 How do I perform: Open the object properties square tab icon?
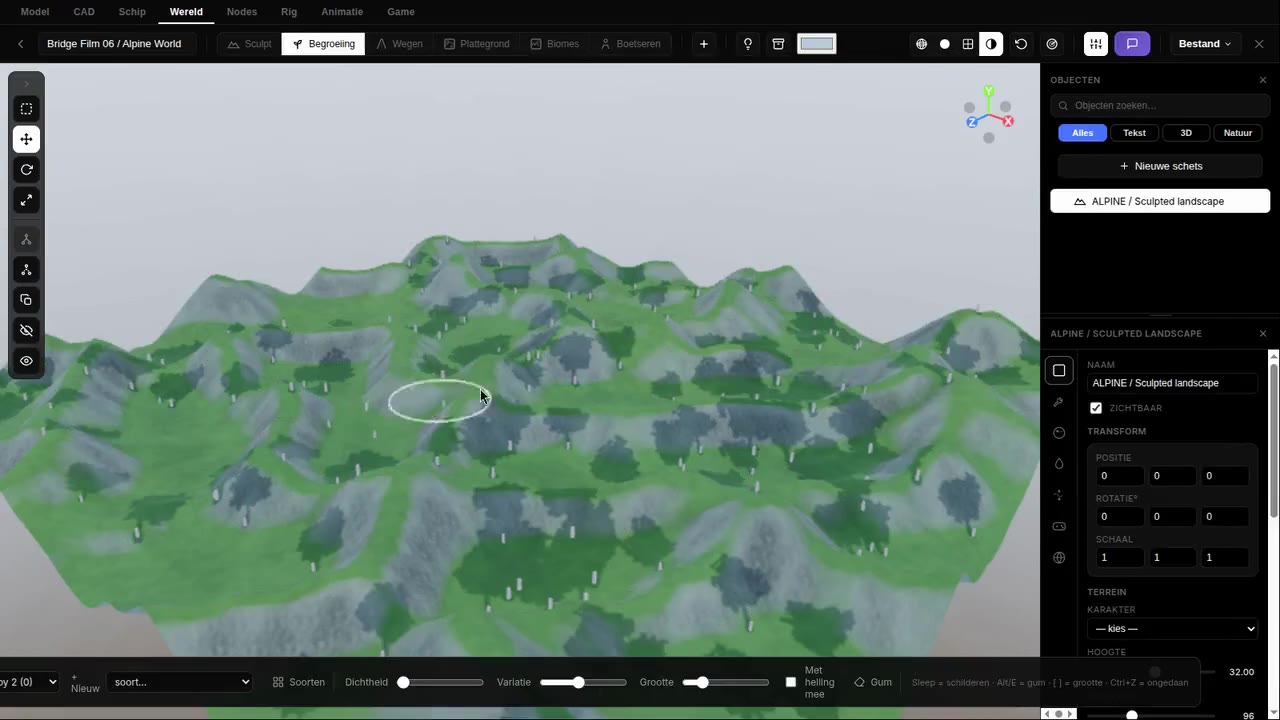point(1059,371)
